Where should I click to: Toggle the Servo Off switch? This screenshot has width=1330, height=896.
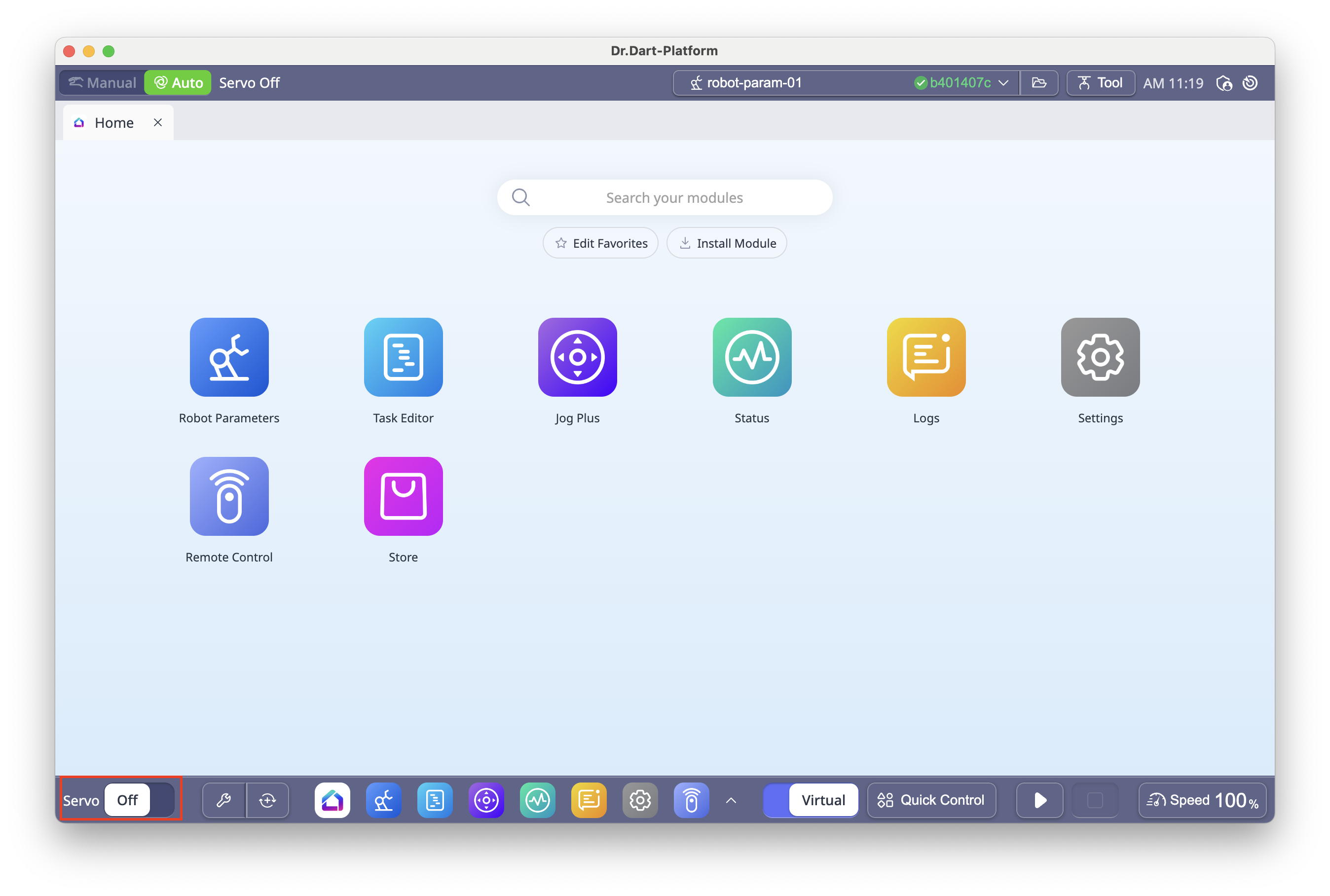[x=140, y=800]
